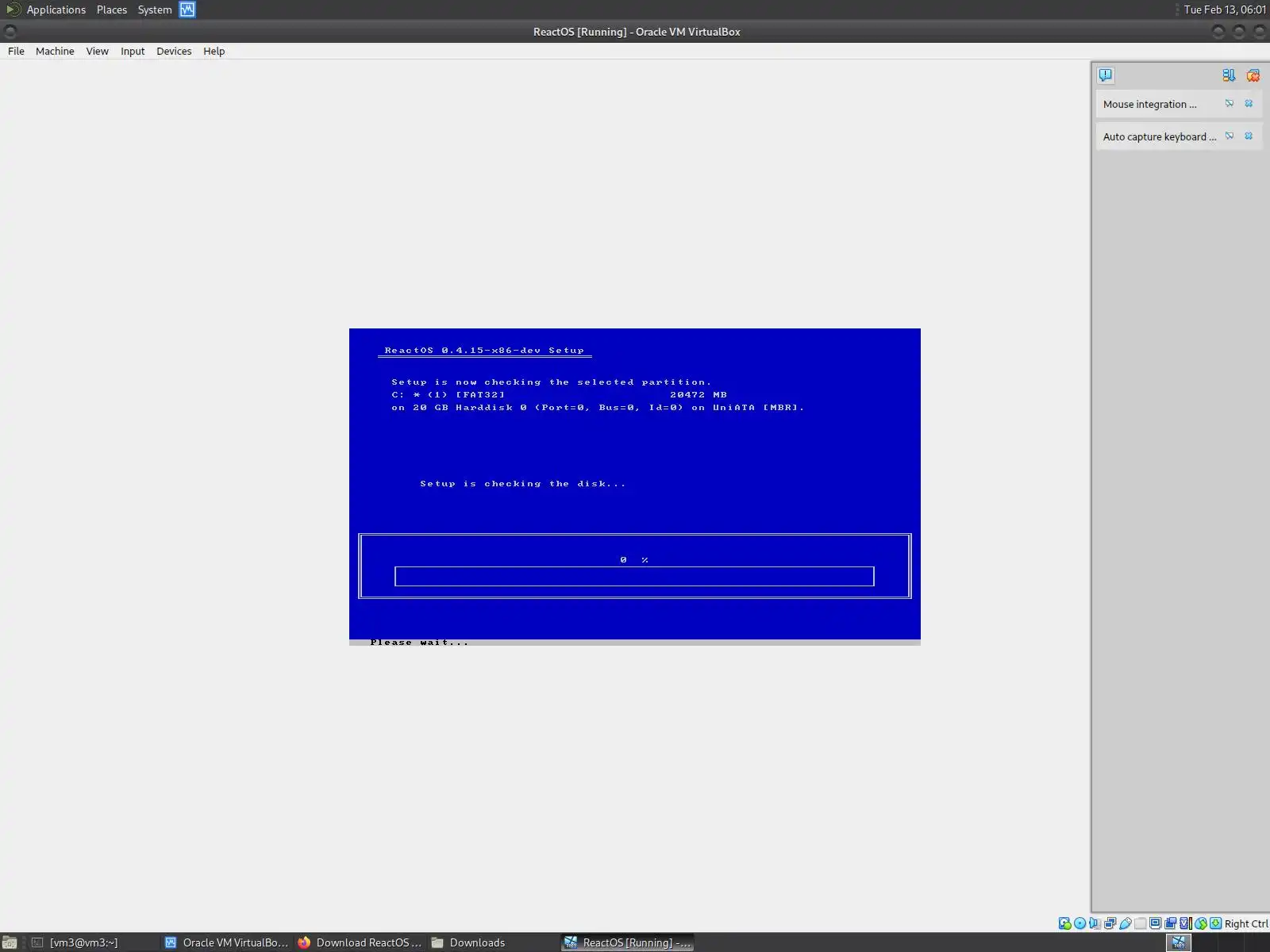
Task: Click the show desktop icon in taskbar
Action: [x=10, y=942]
